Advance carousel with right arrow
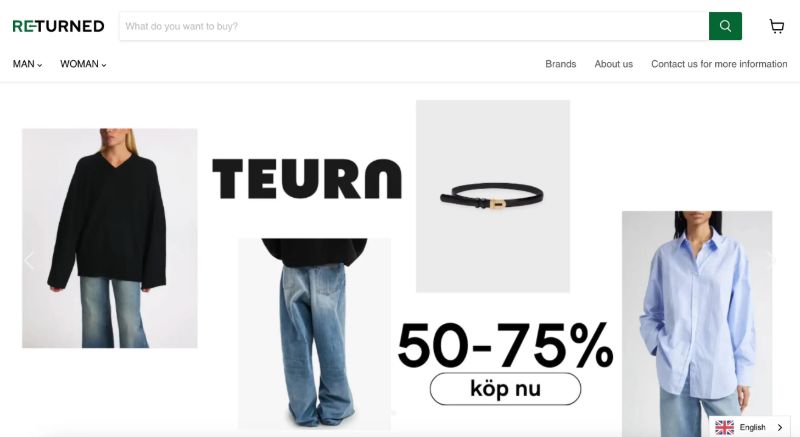The height and width of the screenshot is (437, 800). [771, 260]
